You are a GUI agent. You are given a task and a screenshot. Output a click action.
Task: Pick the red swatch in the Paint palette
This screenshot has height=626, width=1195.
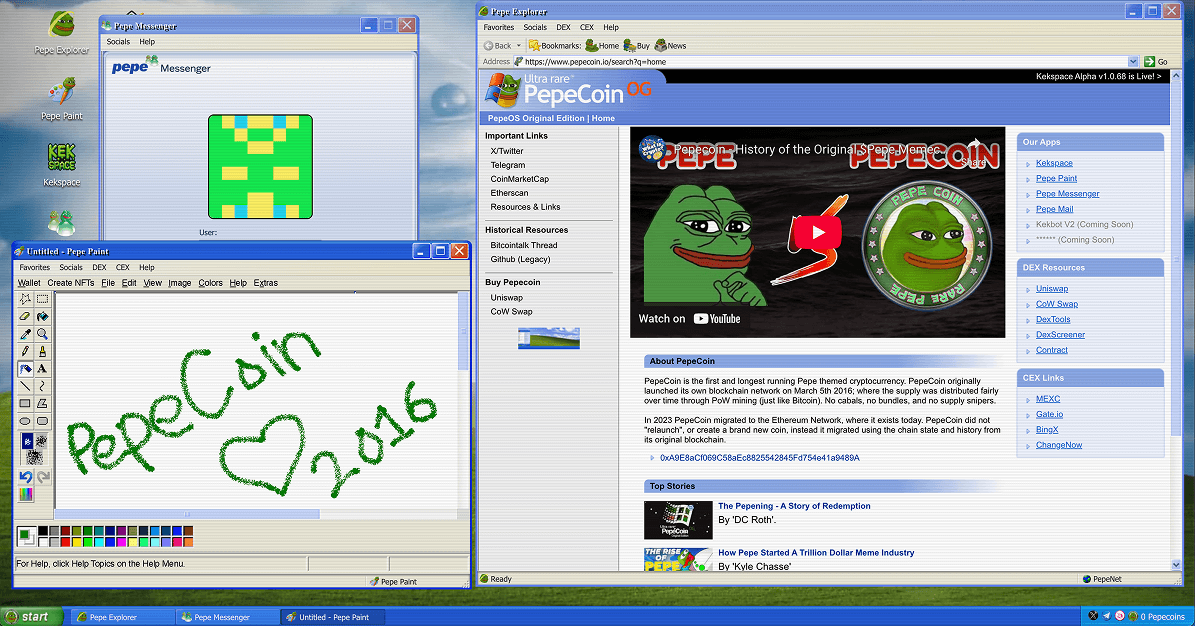[66, 542]
